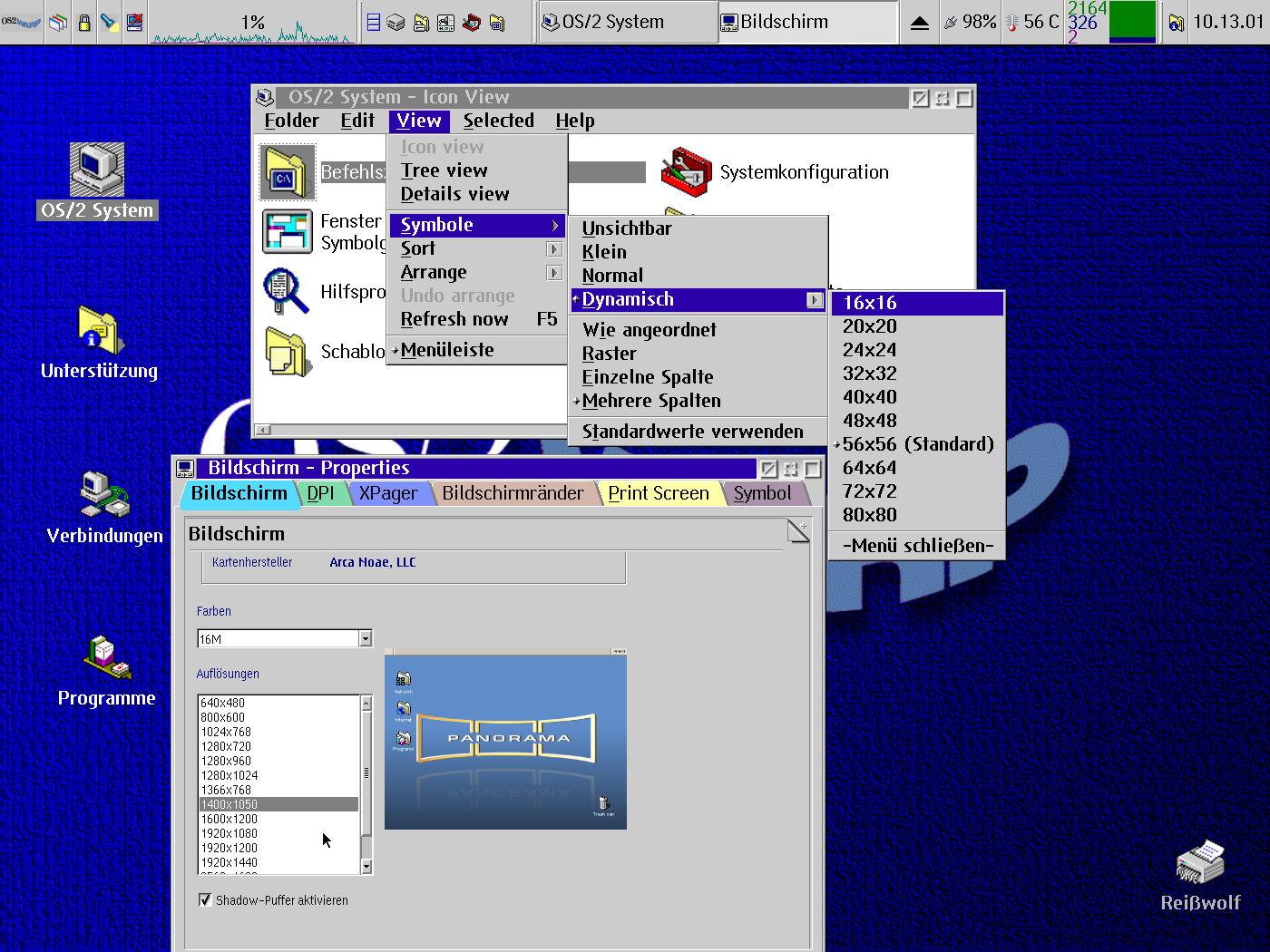The height and width of the screenshot is (952, 1270).
Task: Switch to Print Screen tab
Action: click(x=659, y=493)
